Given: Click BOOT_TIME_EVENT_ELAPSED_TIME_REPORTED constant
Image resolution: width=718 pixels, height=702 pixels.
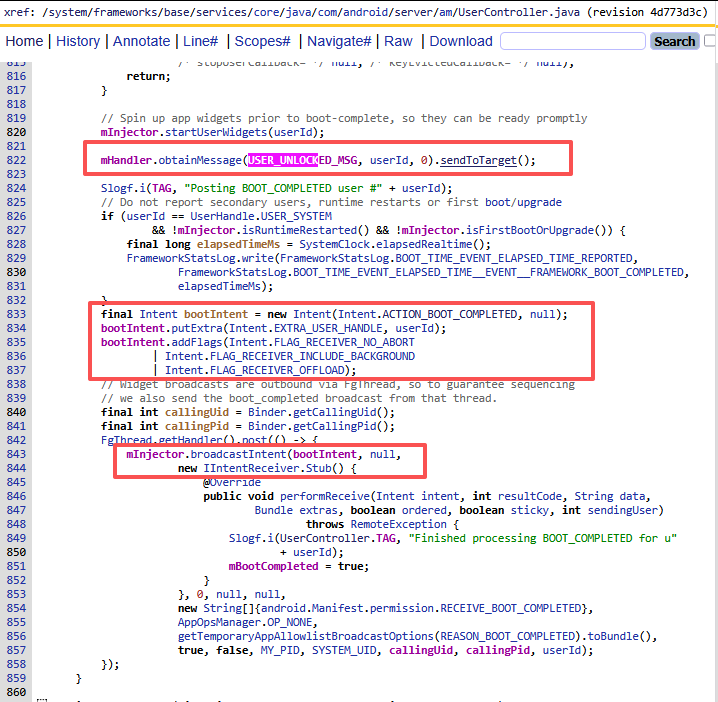Looking at the screenshot, I should click(514, 258).
